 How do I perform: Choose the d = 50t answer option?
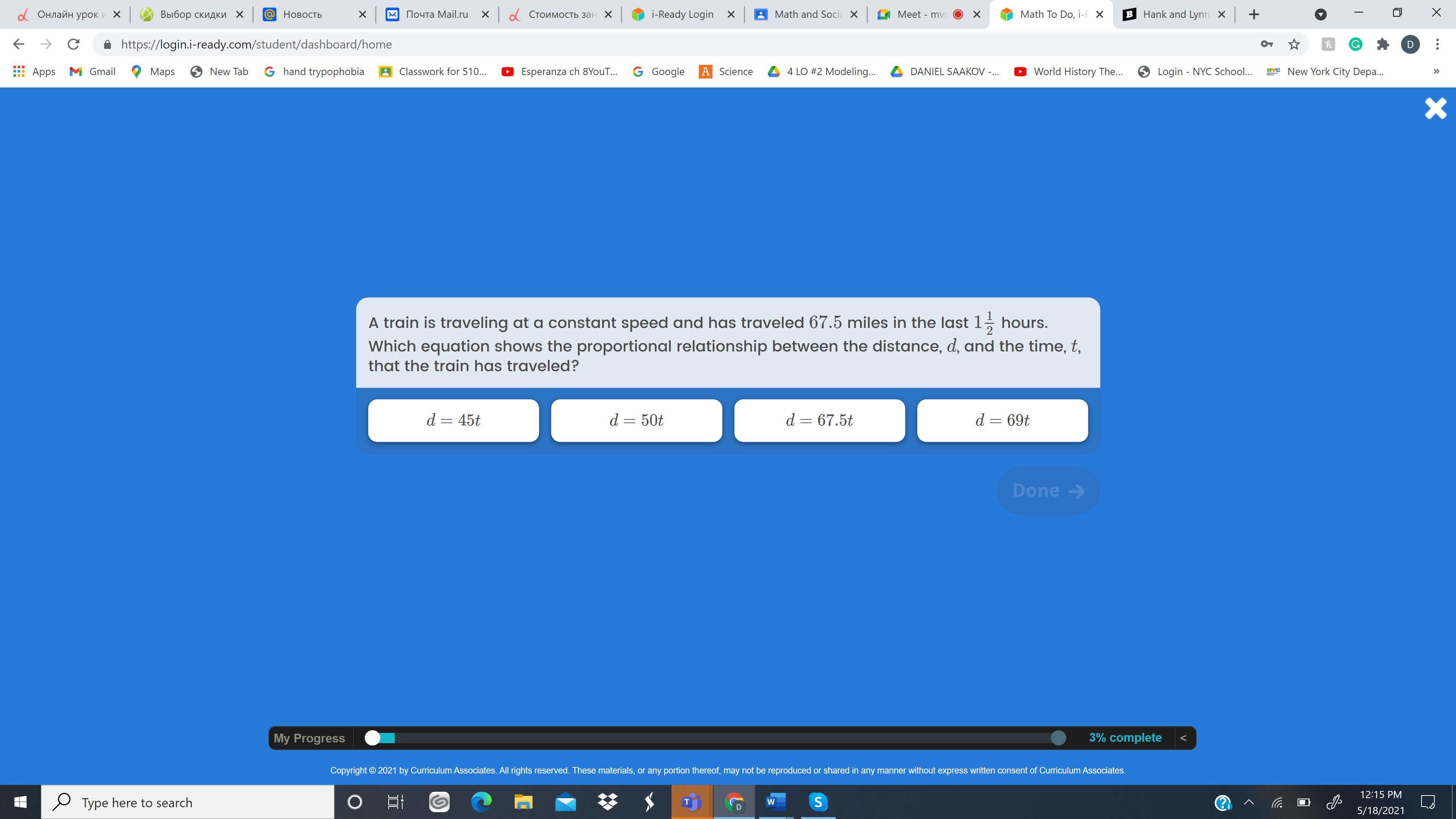(x=637, y=420)
